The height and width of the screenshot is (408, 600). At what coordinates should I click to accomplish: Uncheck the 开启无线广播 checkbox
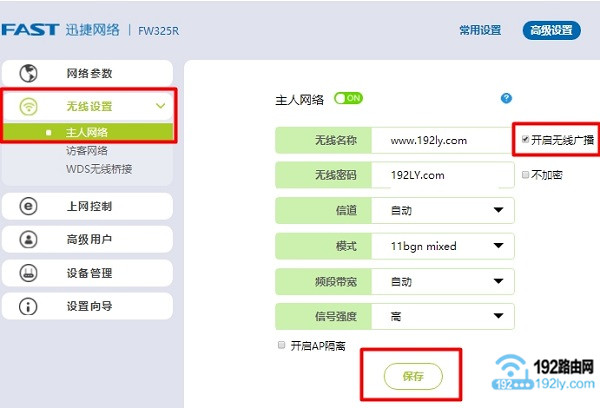525,140
